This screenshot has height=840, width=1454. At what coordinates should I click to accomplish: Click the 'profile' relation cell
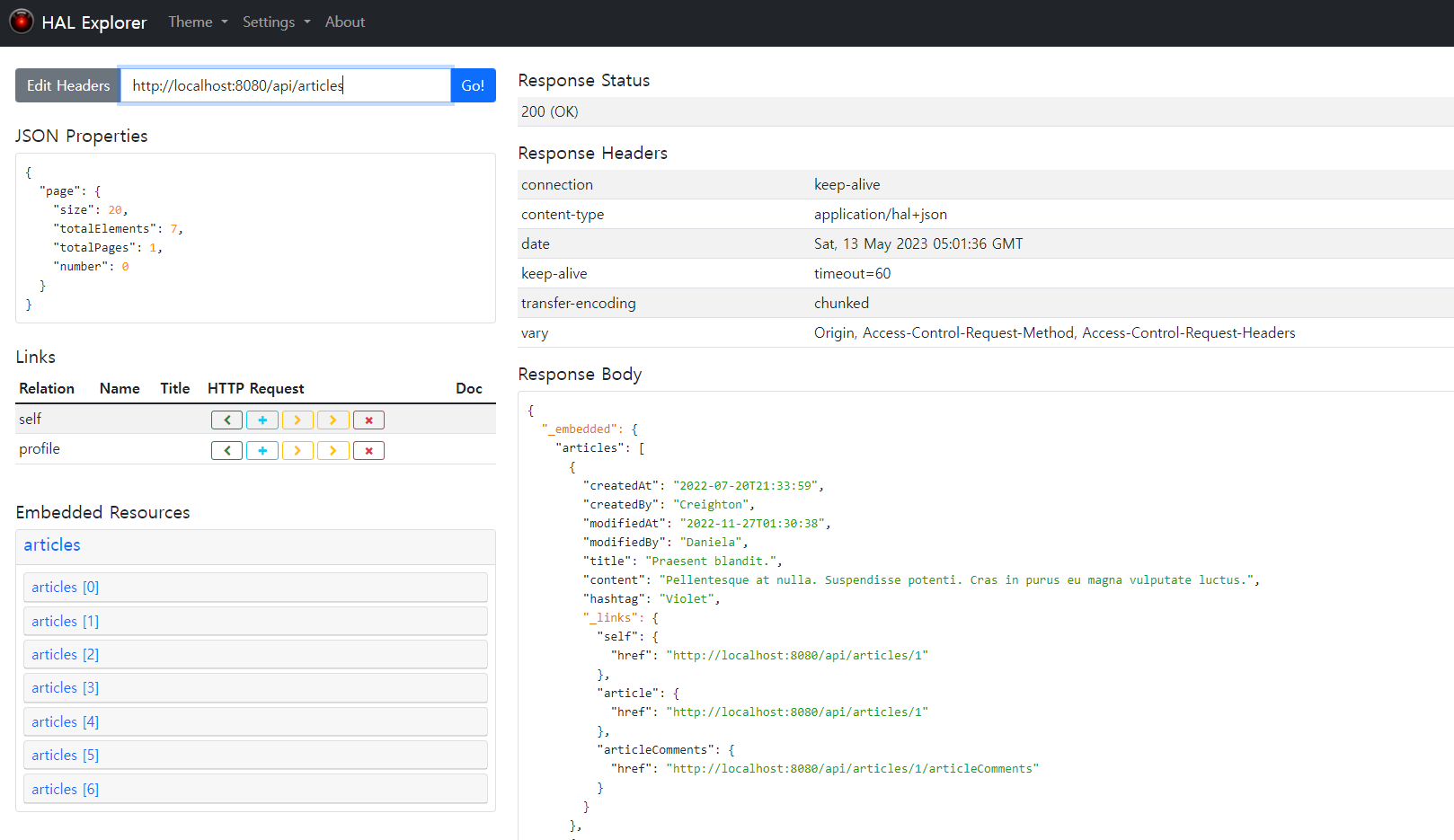coord(40,448)
